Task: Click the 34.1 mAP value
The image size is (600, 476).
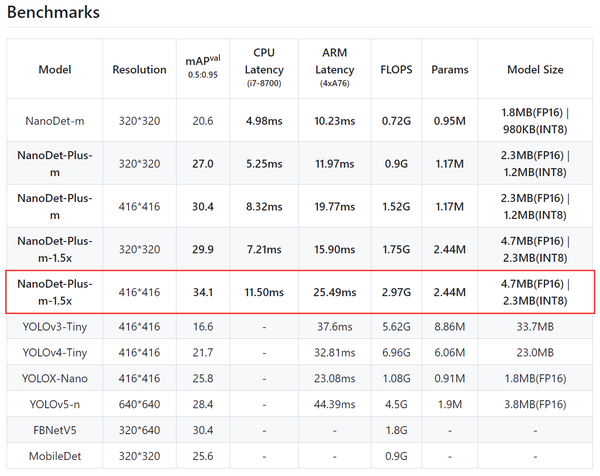Action: 203,292
